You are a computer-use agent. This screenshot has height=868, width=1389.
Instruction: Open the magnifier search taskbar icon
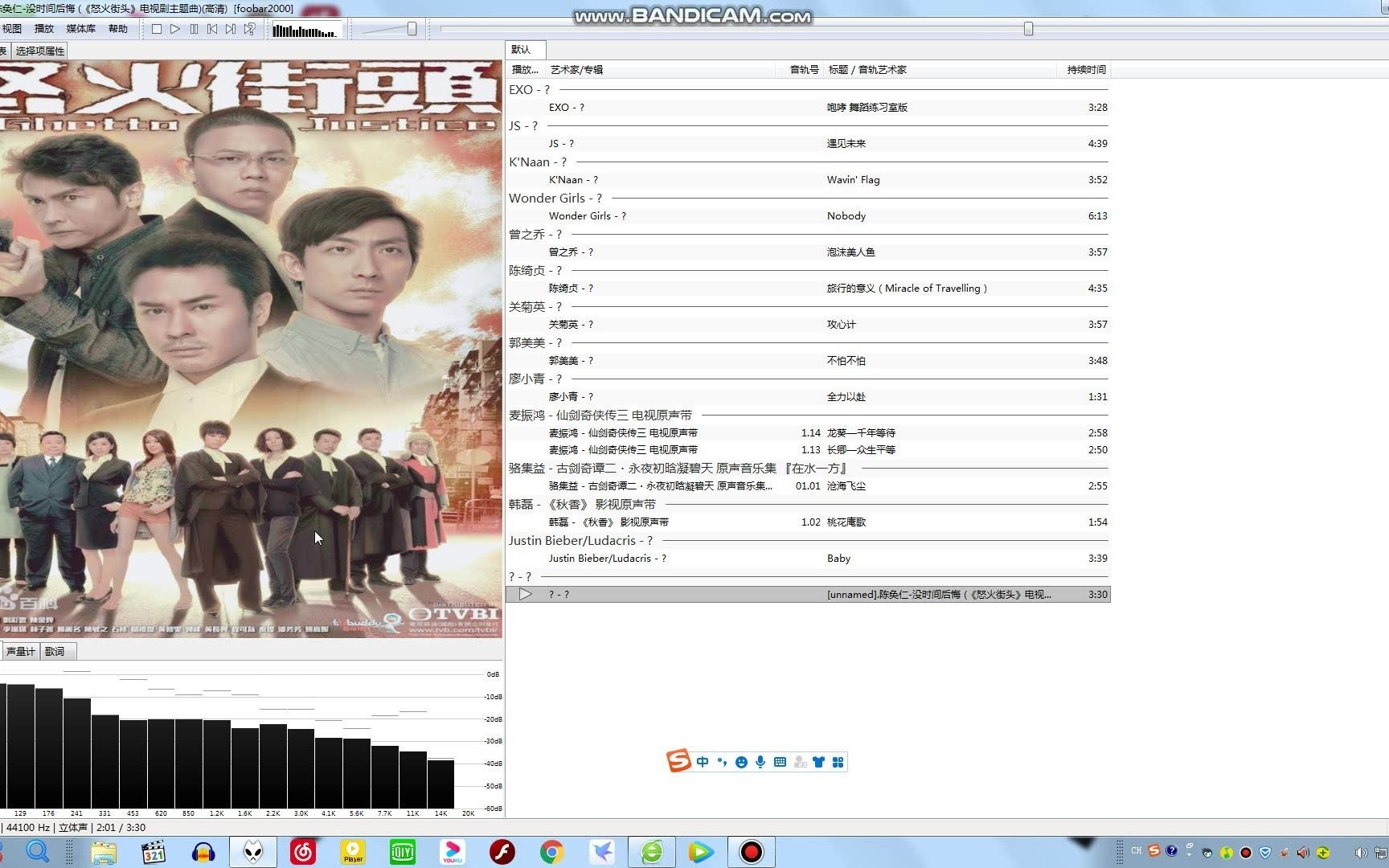pyautogui.click(x=38, y=852)
